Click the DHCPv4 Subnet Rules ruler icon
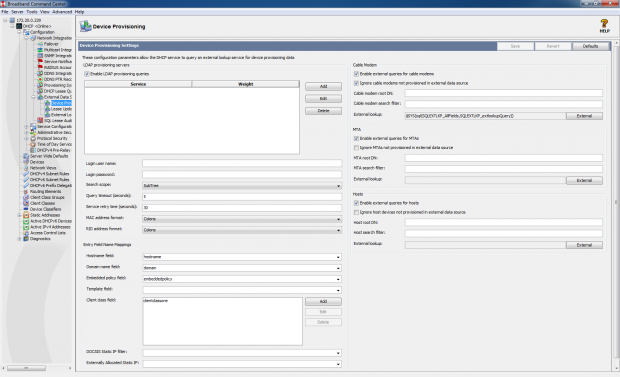The image size is (620, 377). (x=26, y=174)
